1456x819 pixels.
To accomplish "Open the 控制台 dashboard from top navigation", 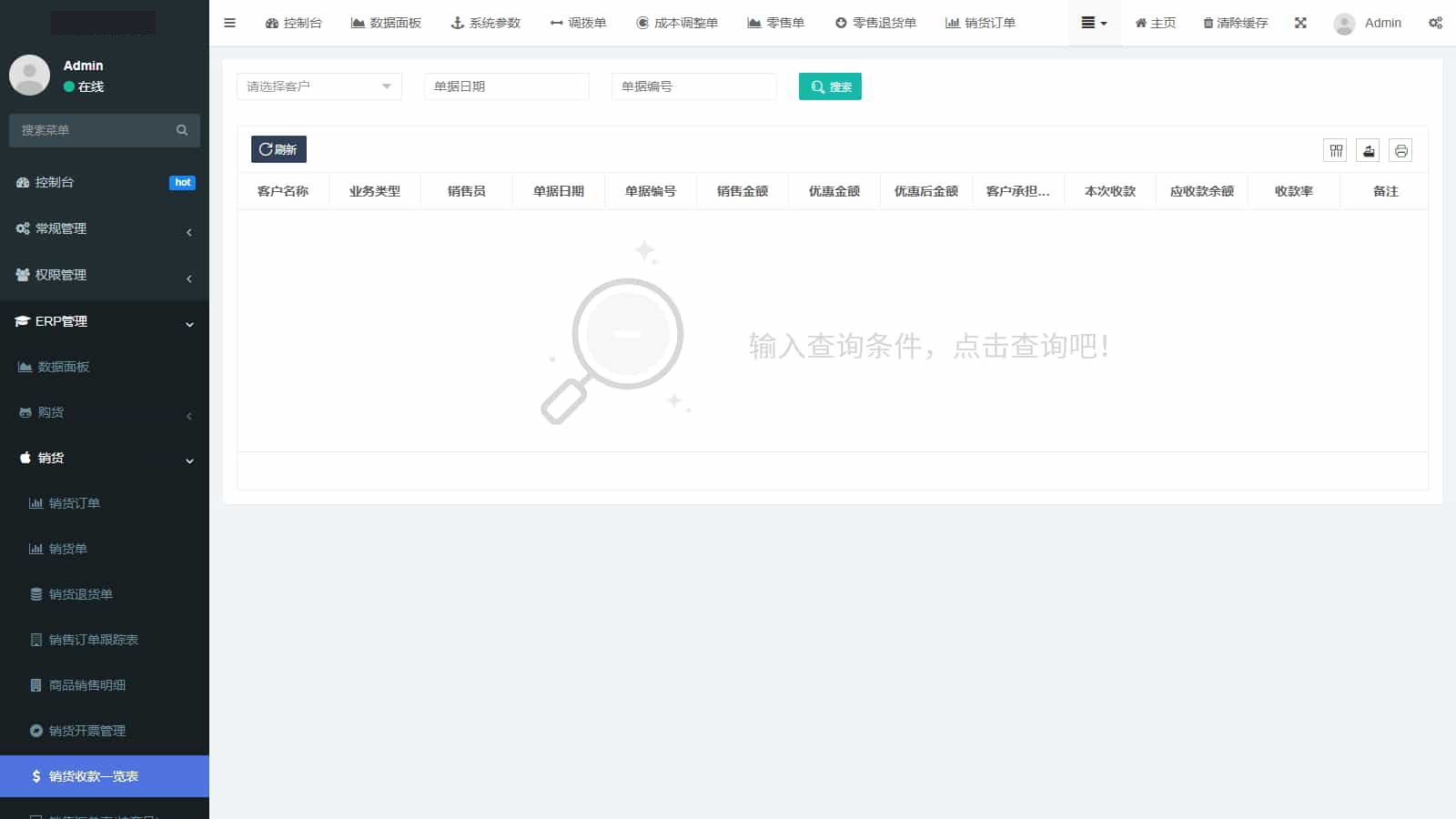I will click(293, 23).
